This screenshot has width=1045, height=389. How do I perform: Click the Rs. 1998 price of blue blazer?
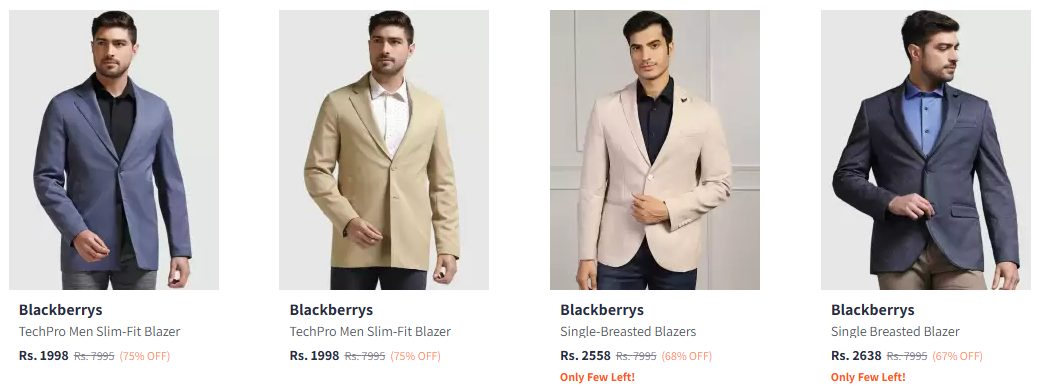(44, 356)
